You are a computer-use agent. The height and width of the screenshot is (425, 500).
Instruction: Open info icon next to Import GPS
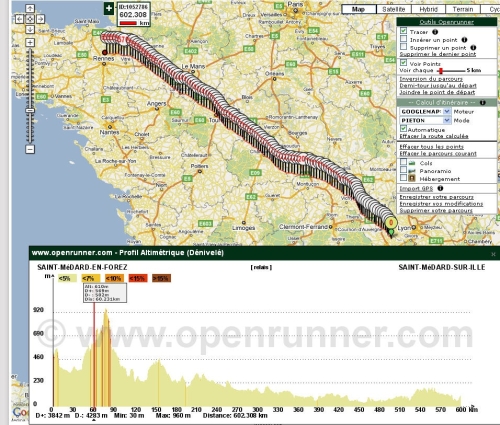pos(440,188)
